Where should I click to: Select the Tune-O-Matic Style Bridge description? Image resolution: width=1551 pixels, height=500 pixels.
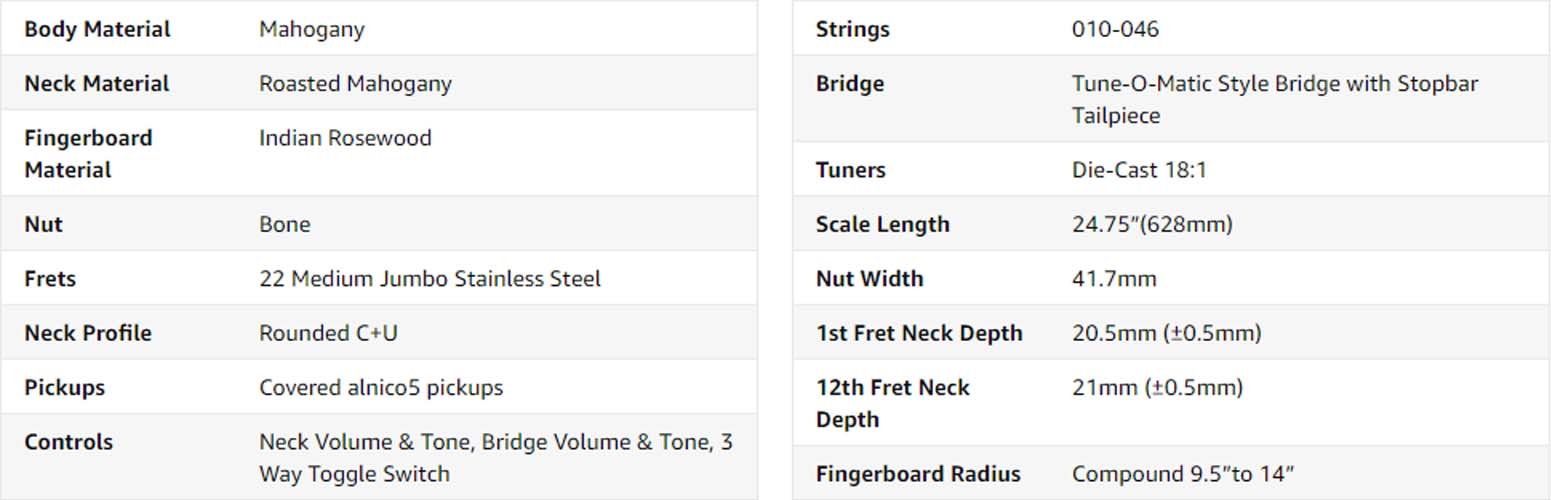click(x=1274, y=99)
